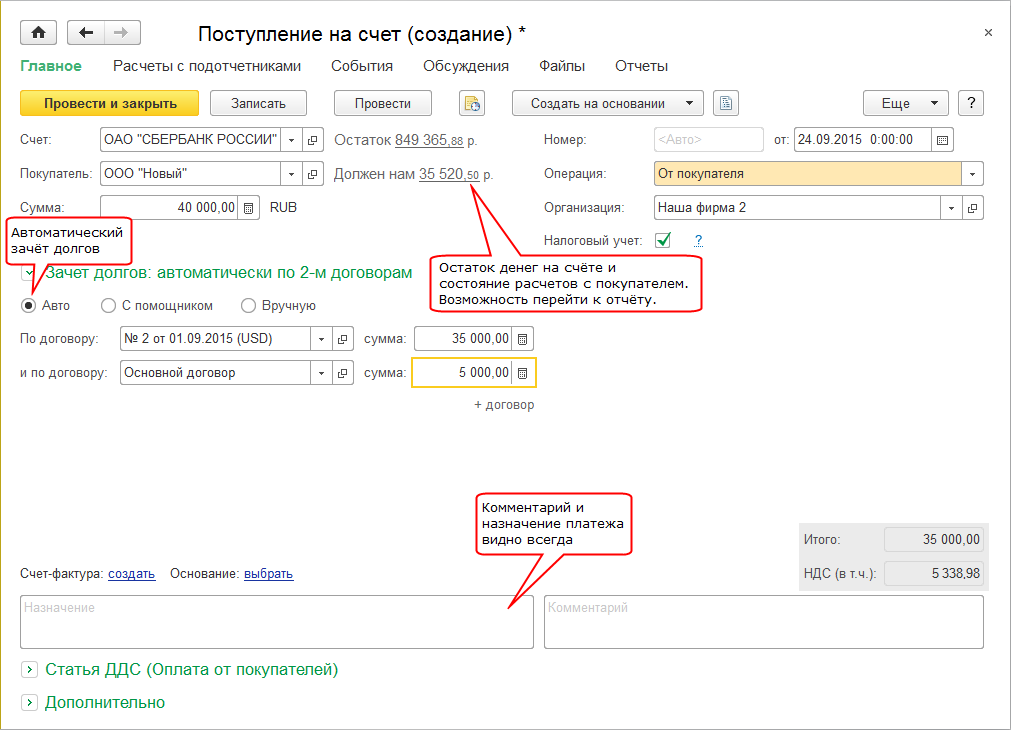
Task: Open the Операция dropdown list
Action: (x=973, y=174)
